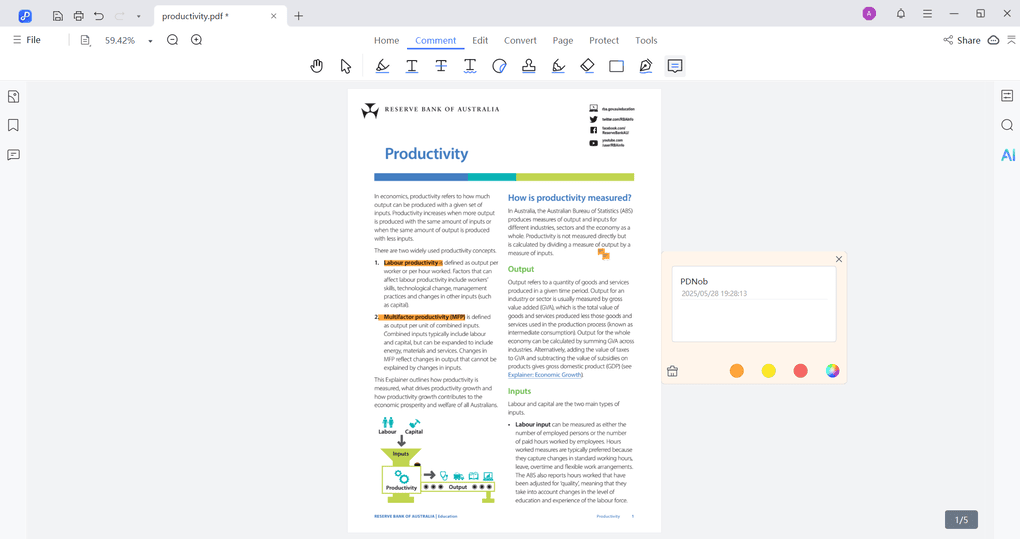Open the properties panel on right sidebar
Screen dimensions: 1020x539
tap(1007, 96)
